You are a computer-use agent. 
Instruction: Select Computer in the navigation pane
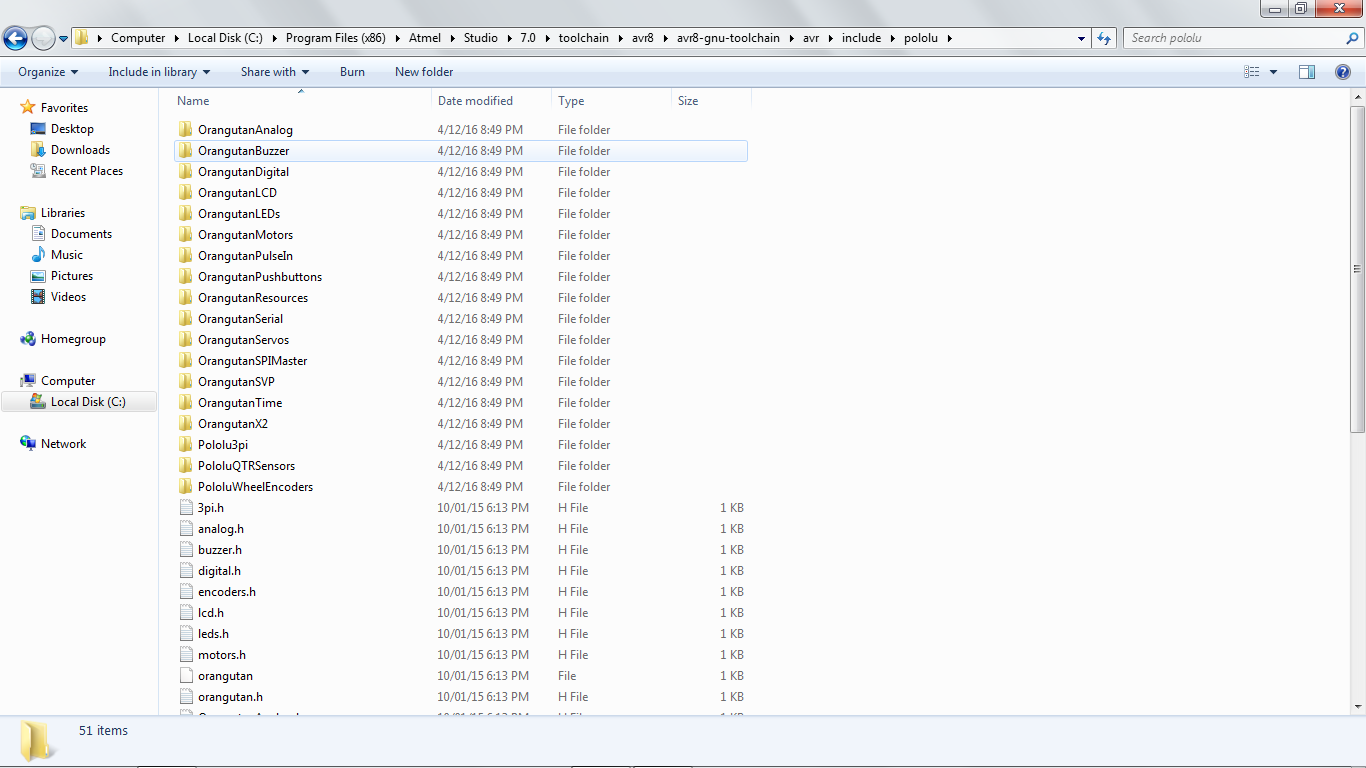point(68,381)
